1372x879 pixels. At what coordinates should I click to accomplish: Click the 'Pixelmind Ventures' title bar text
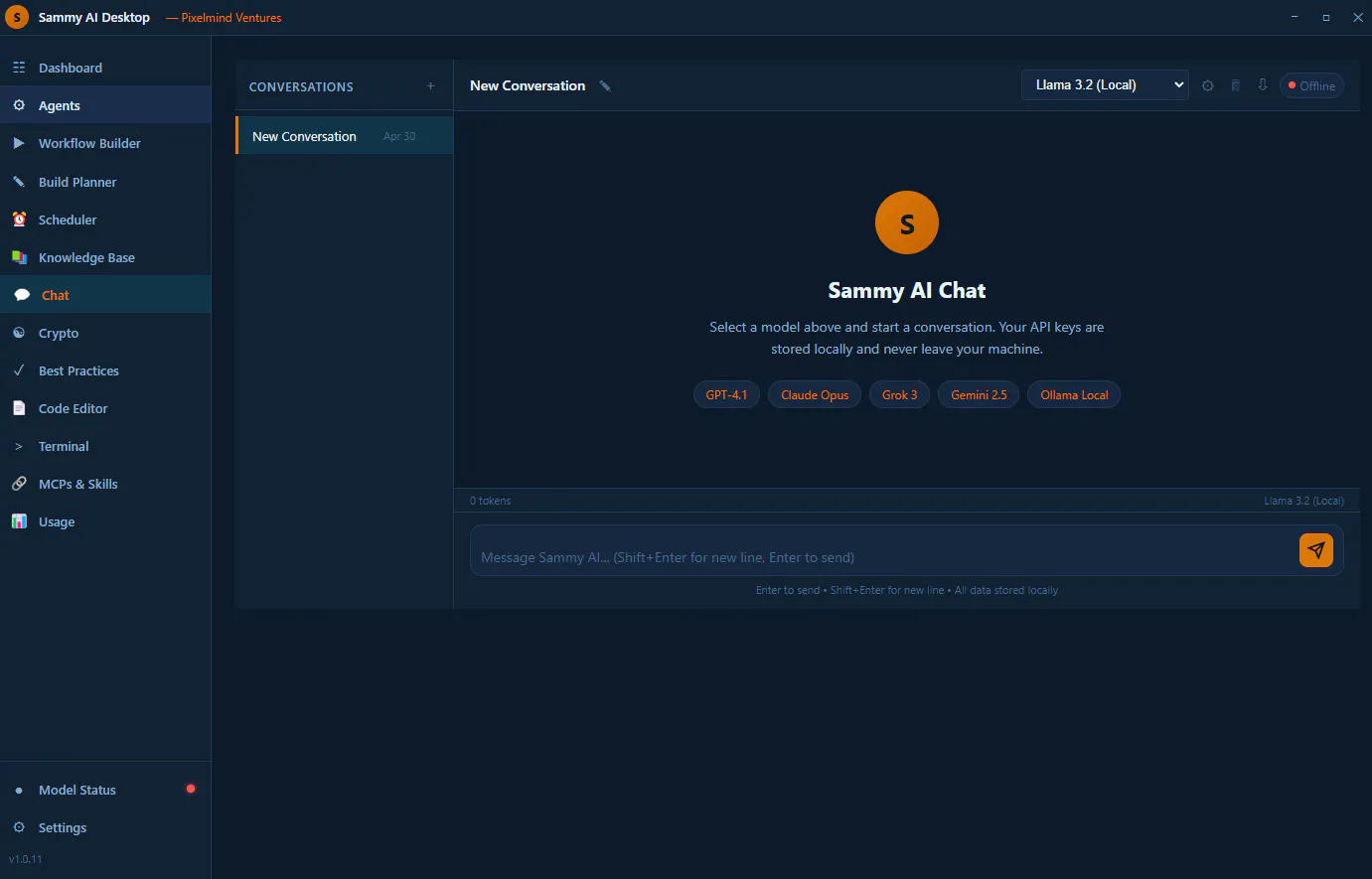(x=231, y=18)
